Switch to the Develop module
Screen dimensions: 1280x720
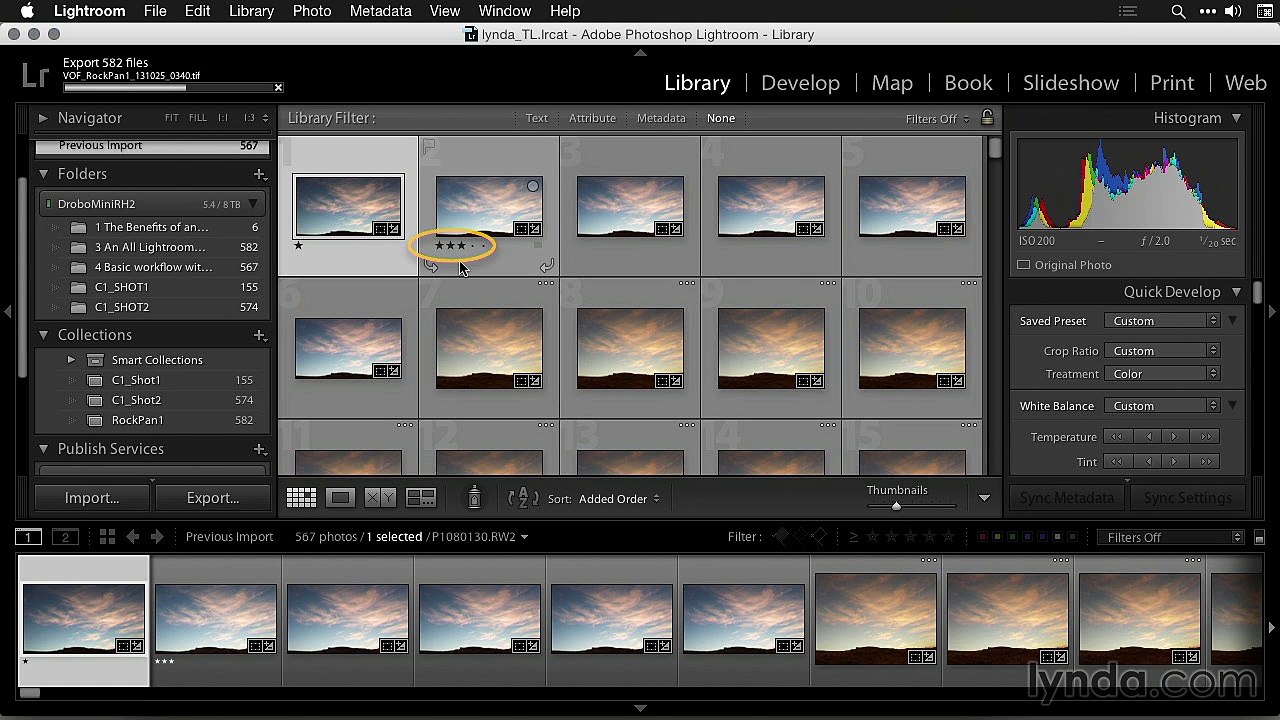[800, 83]
